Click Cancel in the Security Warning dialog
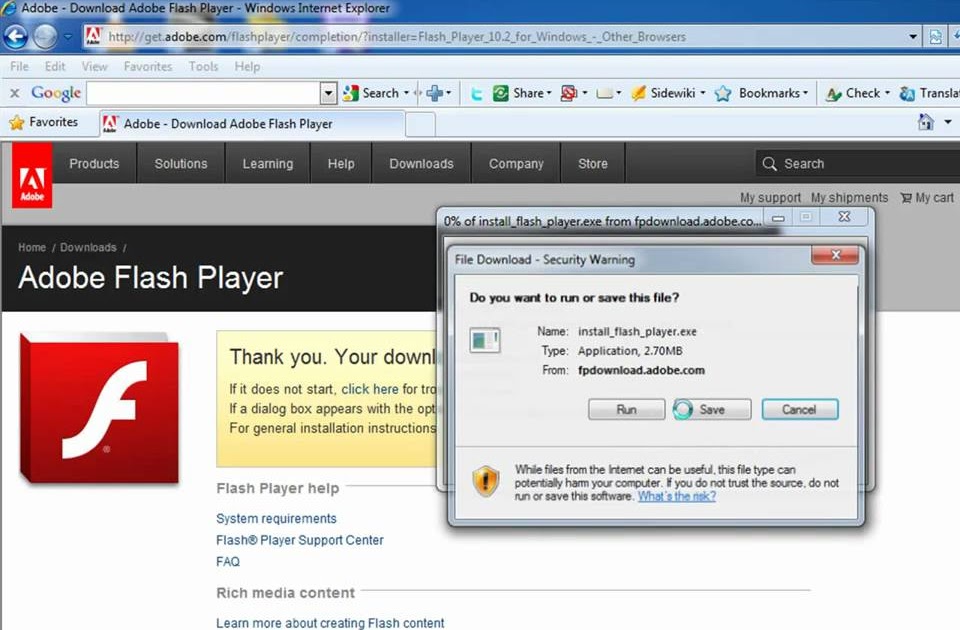This screenshot has width=960, height=630. coord(800,410)
